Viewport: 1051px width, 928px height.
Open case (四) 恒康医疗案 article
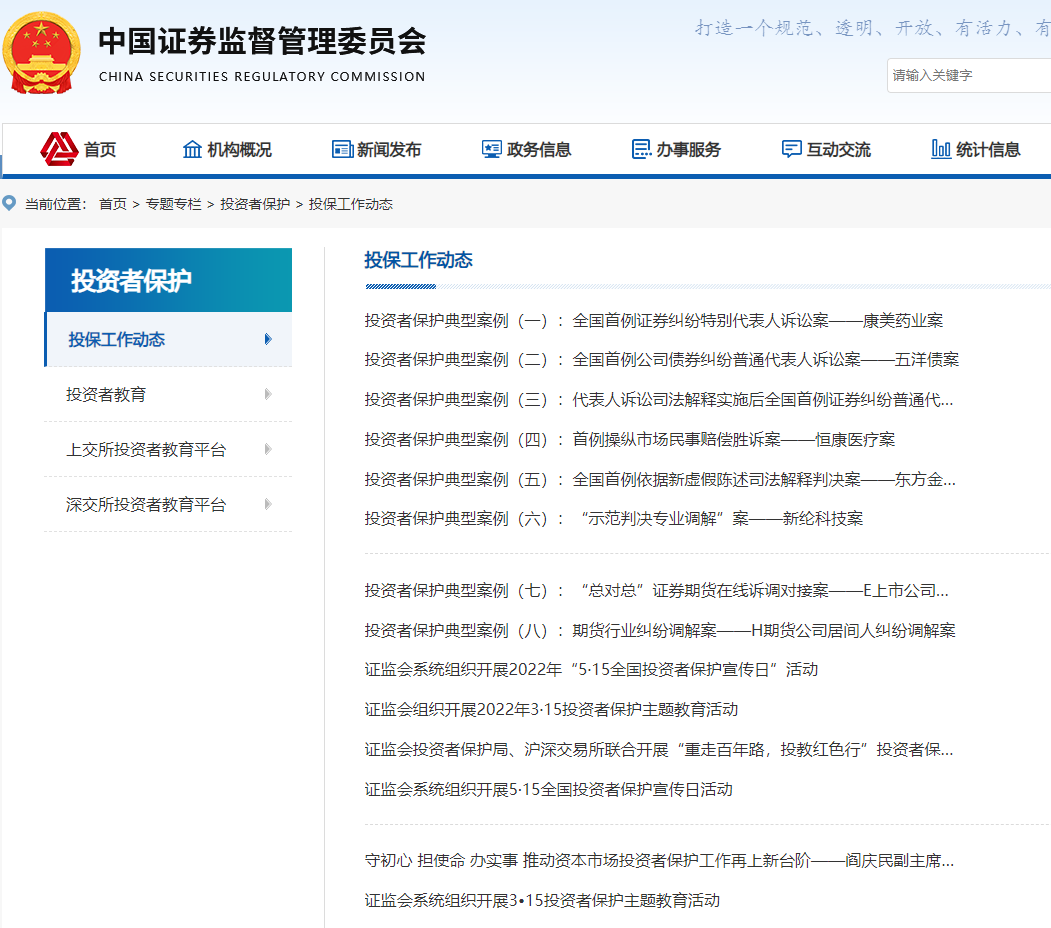pyautogui.click(x=629, y=439)
